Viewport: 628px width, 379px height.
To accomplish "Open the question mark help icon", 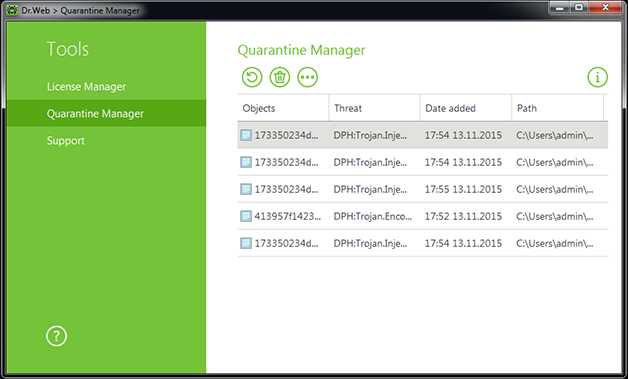I will (56, 336).
